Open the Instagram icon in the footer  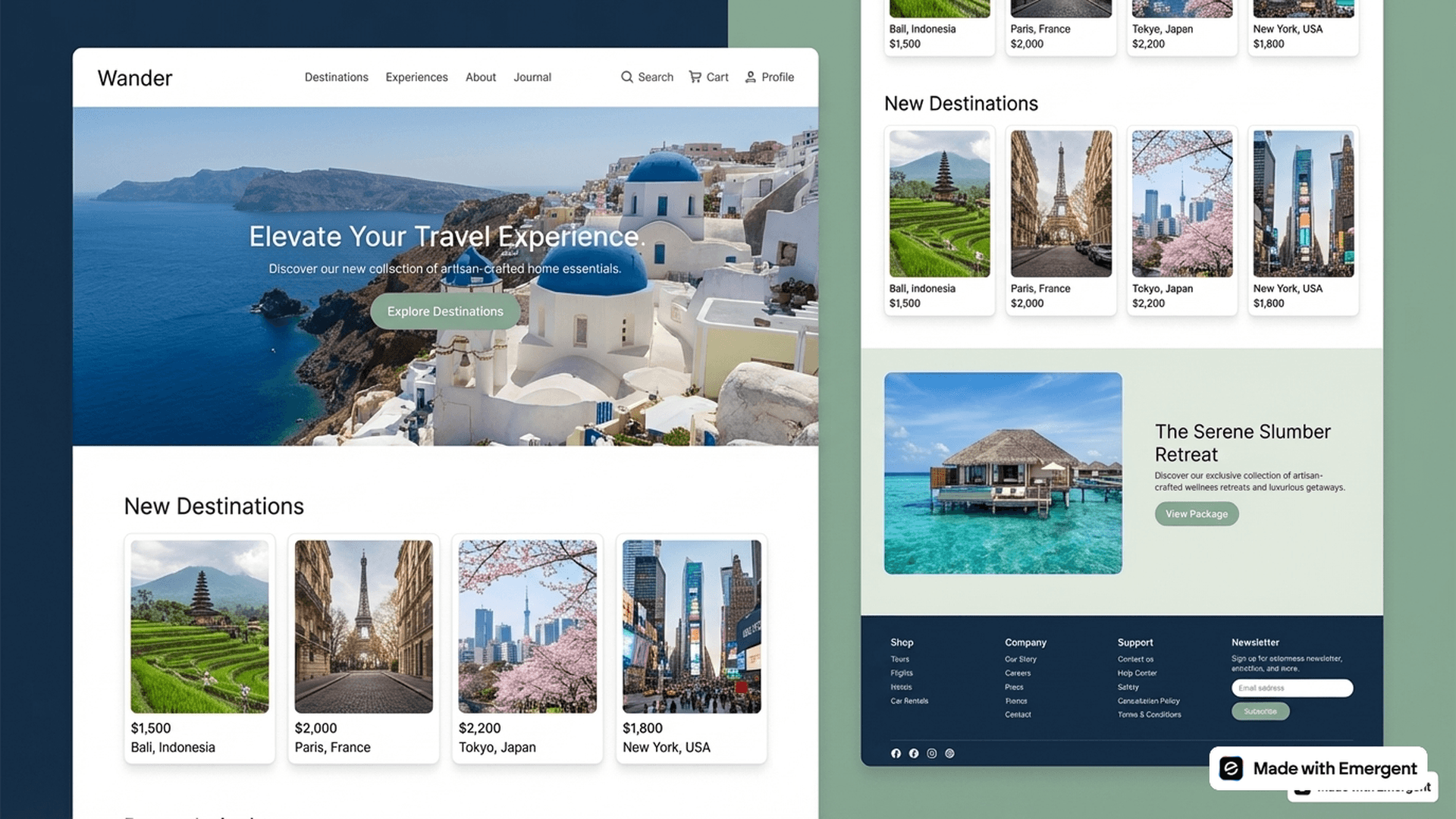point(931,753)
